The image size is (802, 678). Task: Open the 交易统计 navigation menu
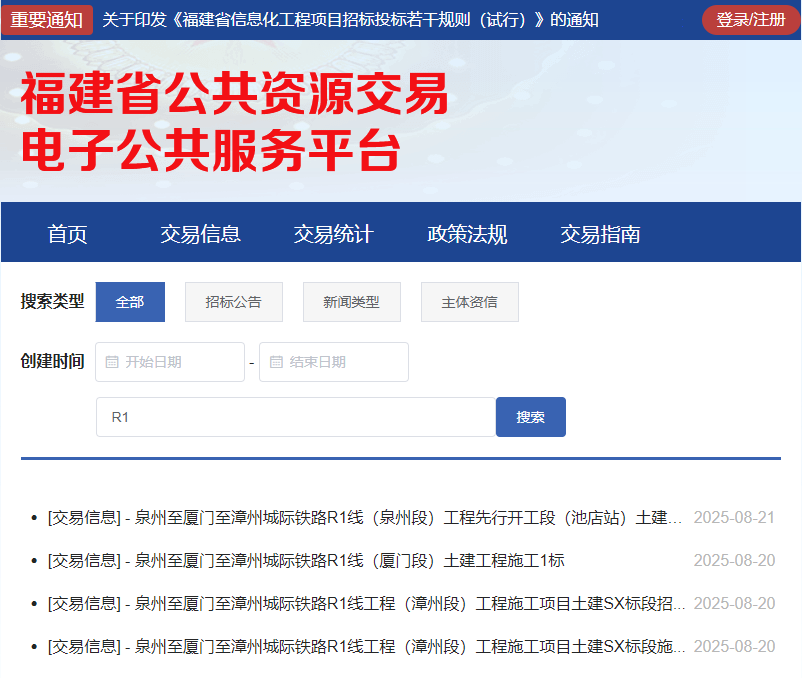tap(333, 234)
